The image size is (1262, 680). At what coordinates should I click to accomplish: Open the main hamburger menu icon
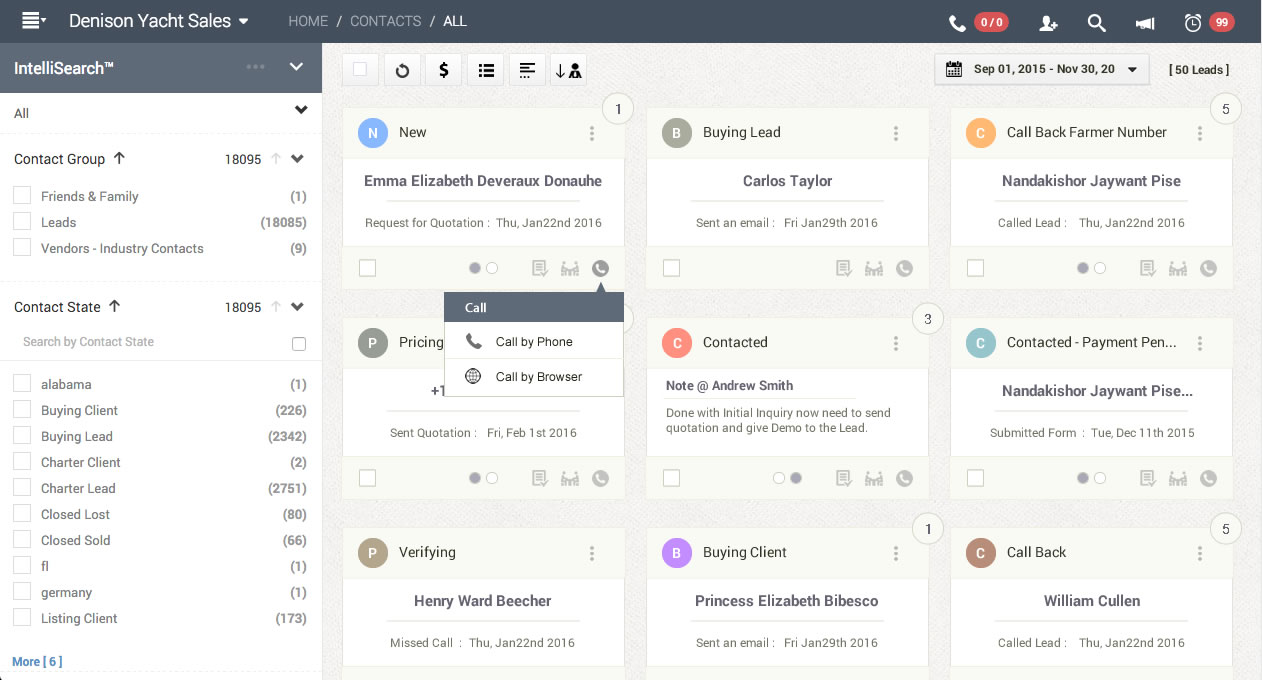pyautogui.click(x=32, y=21)
